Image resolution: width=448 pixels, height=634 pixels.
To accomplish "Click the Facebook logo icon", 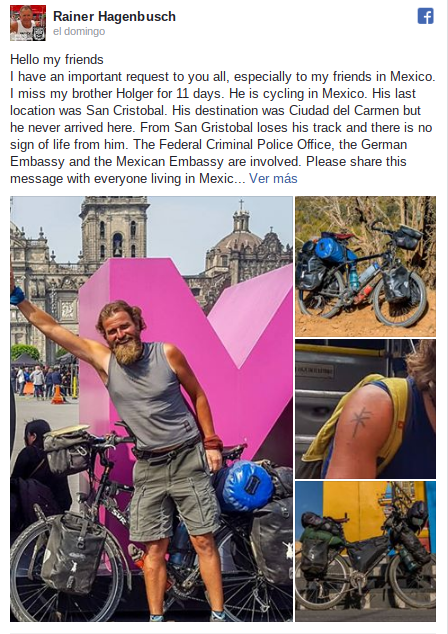I will pos(426,16).
